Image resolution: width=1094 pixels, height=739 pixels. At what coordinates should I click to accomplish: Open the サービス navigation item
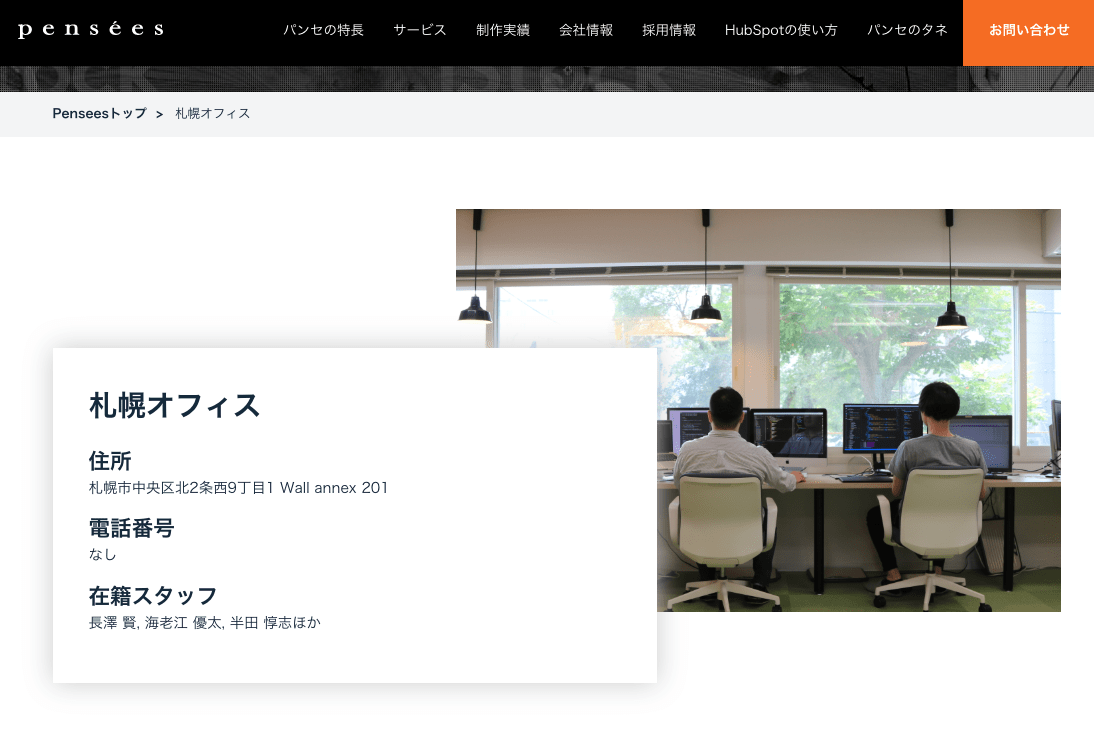click(x=420, y=30)
